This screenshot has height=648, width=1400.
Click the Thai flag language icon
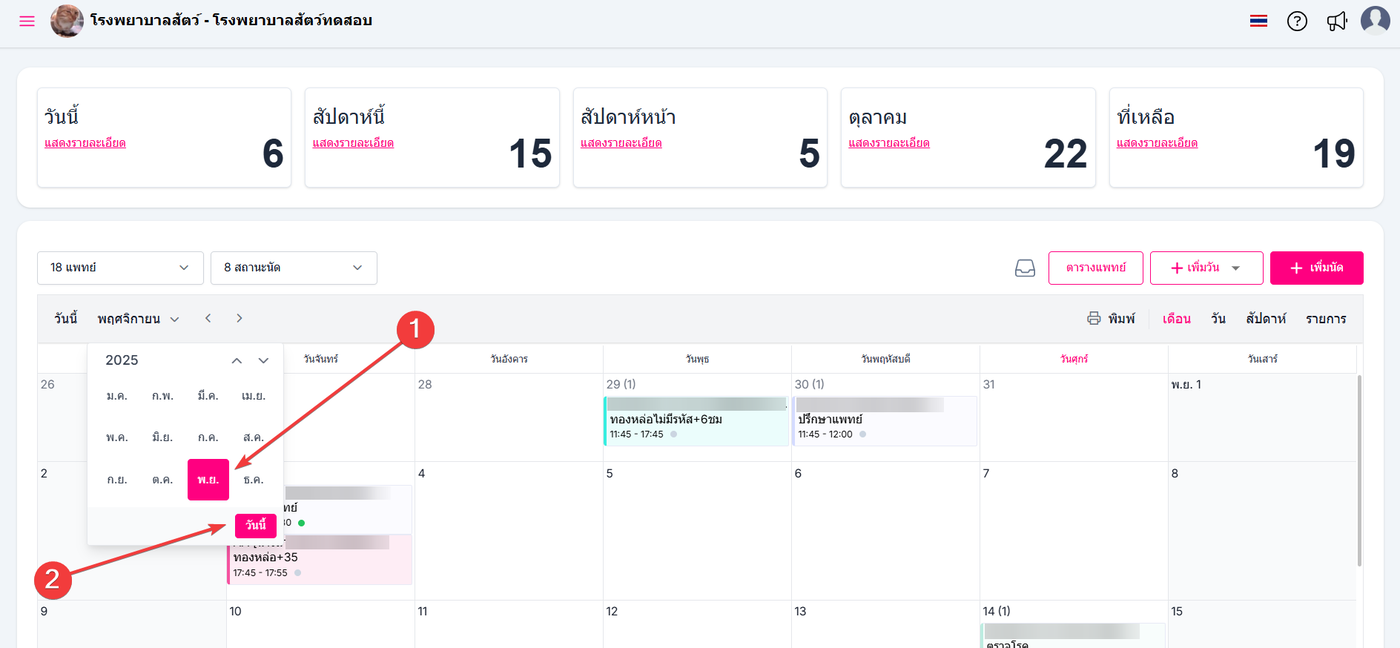pos(1259,21)
